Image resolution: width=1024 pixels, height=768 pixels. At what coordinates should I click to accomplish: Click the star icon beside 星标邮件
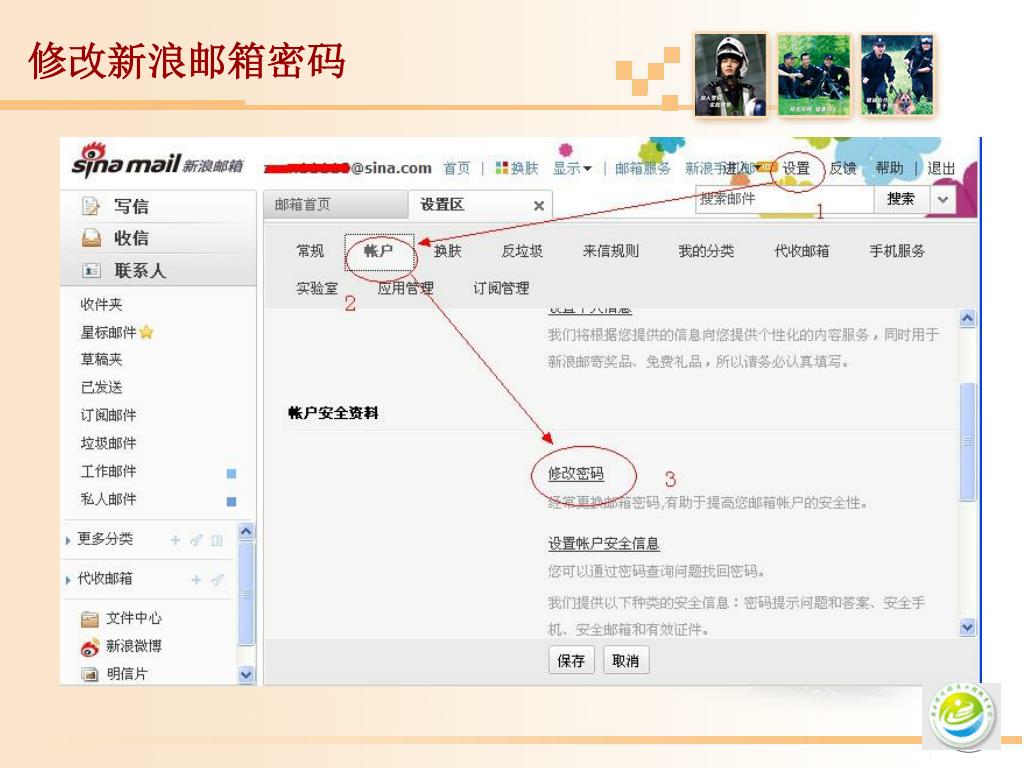[x=146, y=332]
